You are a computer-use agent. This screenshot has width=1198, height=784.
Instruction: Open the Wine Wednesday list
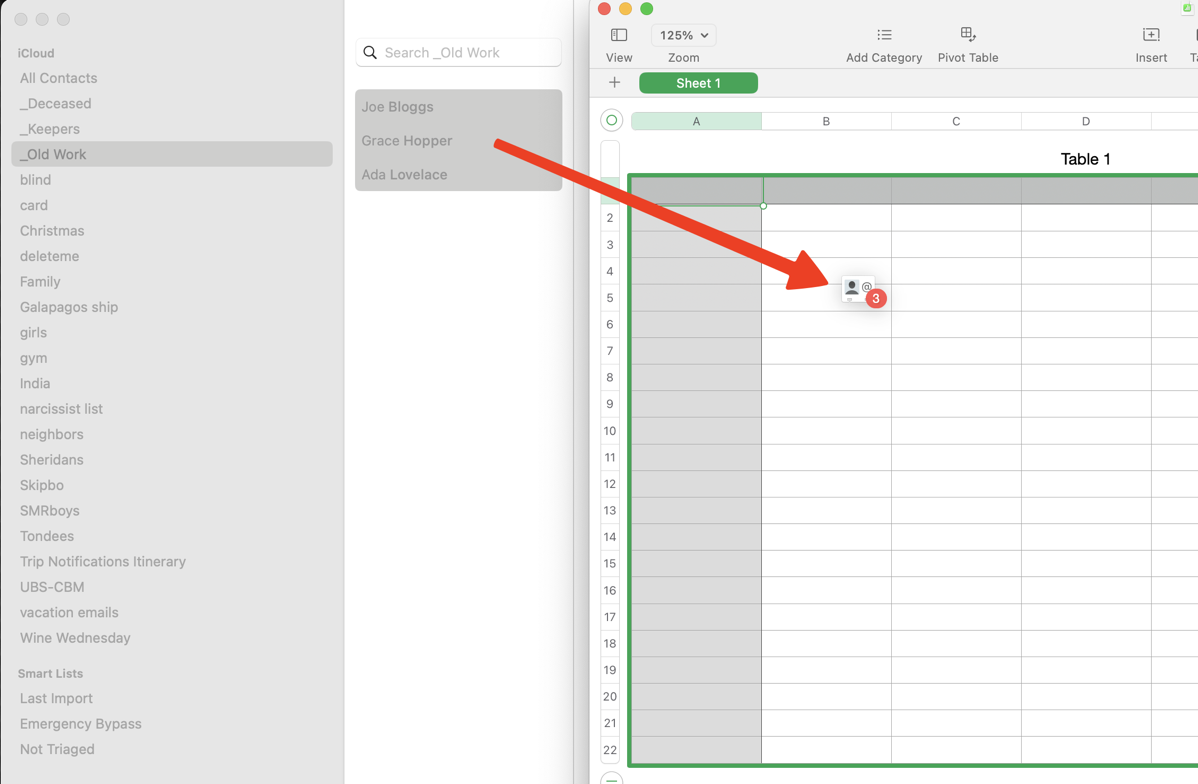click(75, 638)
